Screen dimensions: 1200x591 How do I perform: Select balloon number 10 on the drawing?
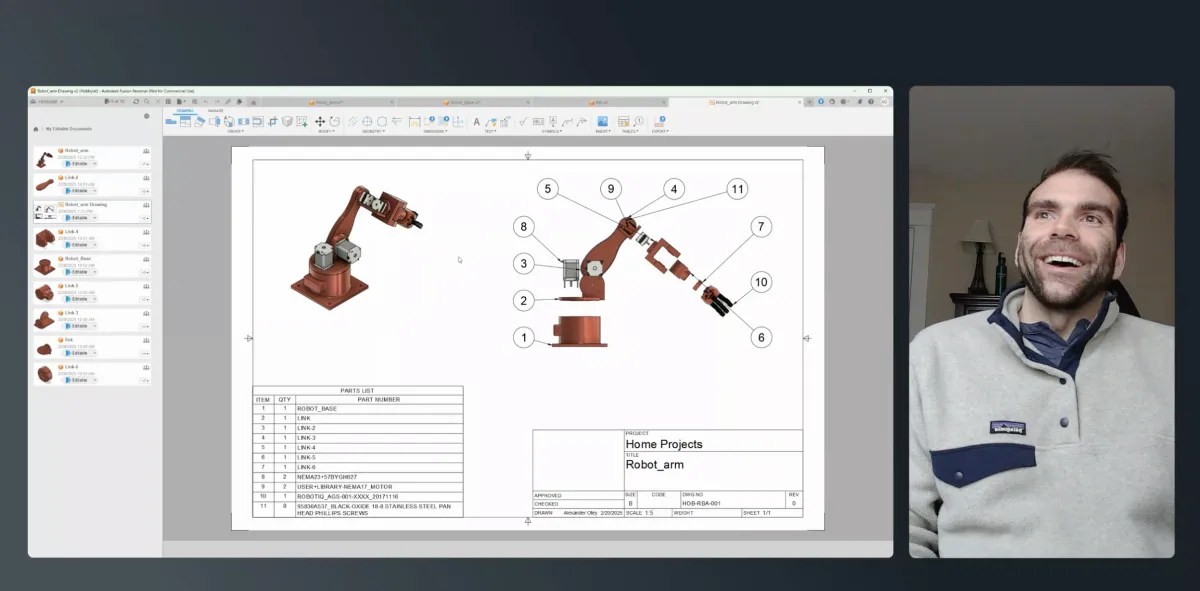pos(761,283)
